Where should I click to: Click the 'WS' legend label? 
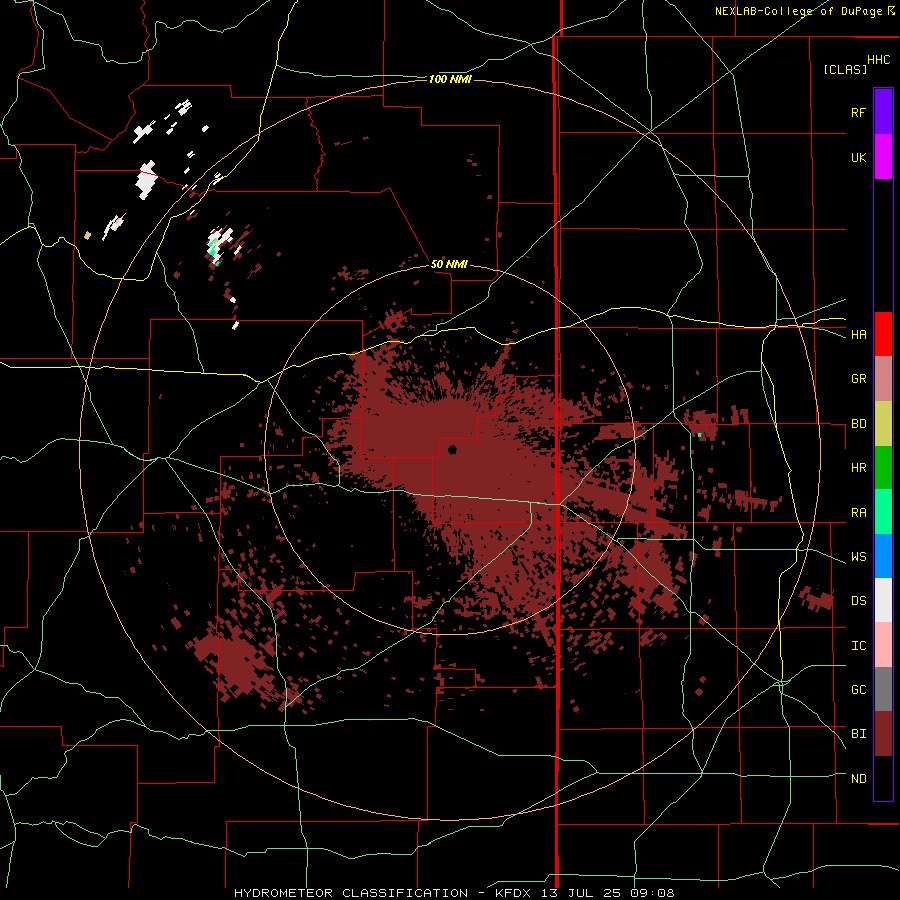(858, 557)
